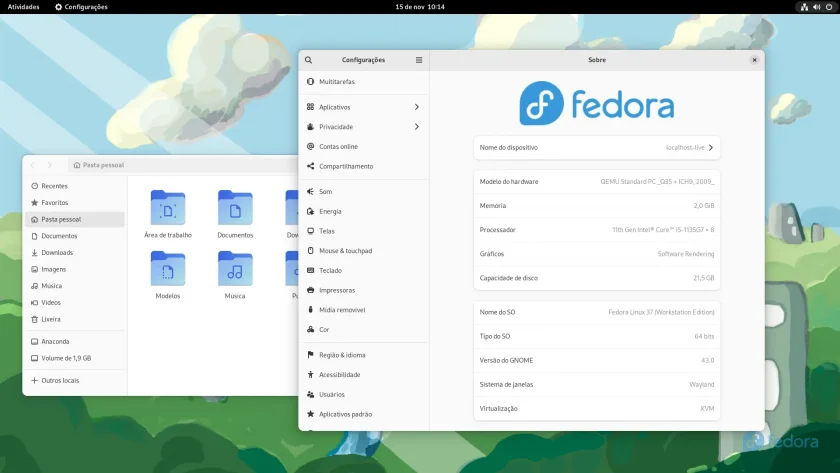
Task: Expand the Privacidade chevron arrow
Action: coord(417,127)
